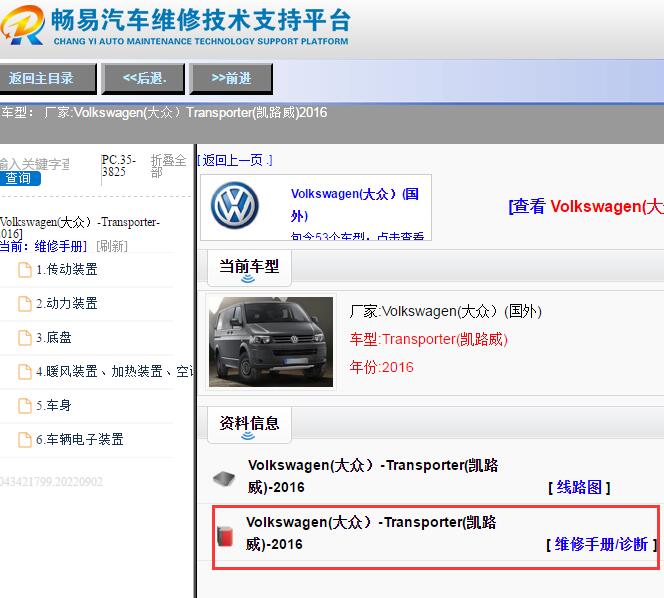Viewport: 664px width, 598px height.
Task: Click 包含53个车型 link text
Action: point(357,236)
